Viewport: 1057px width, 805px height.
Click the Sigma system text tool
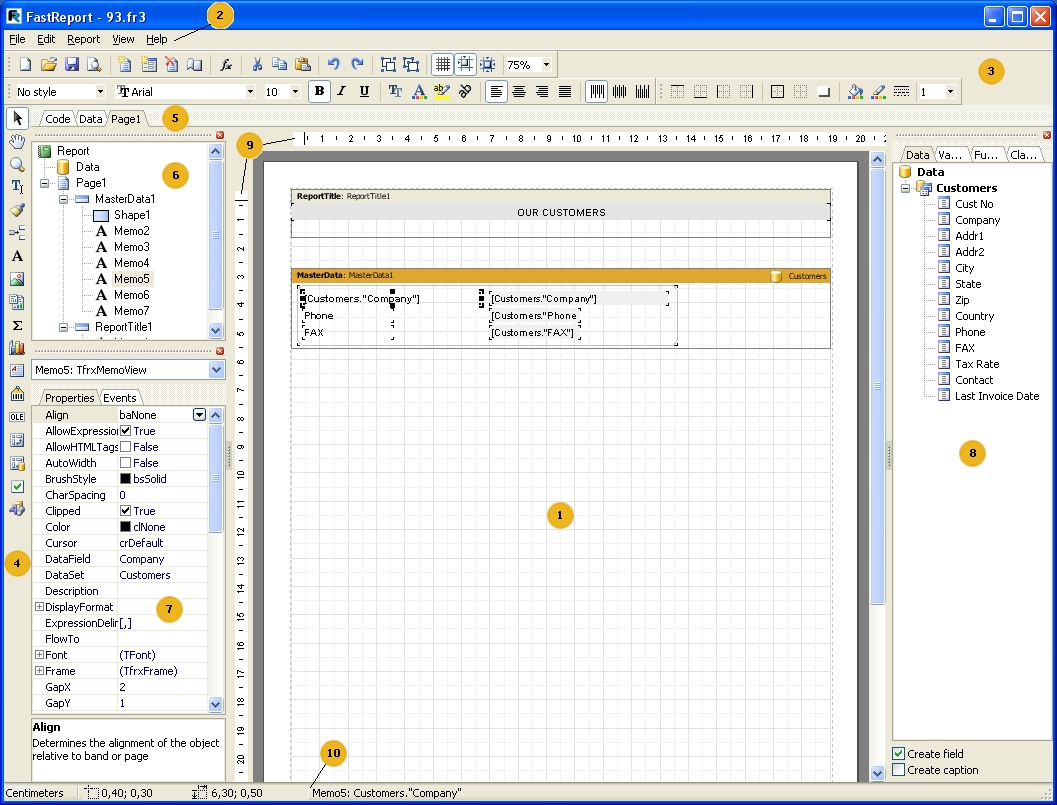pos(17,325)
